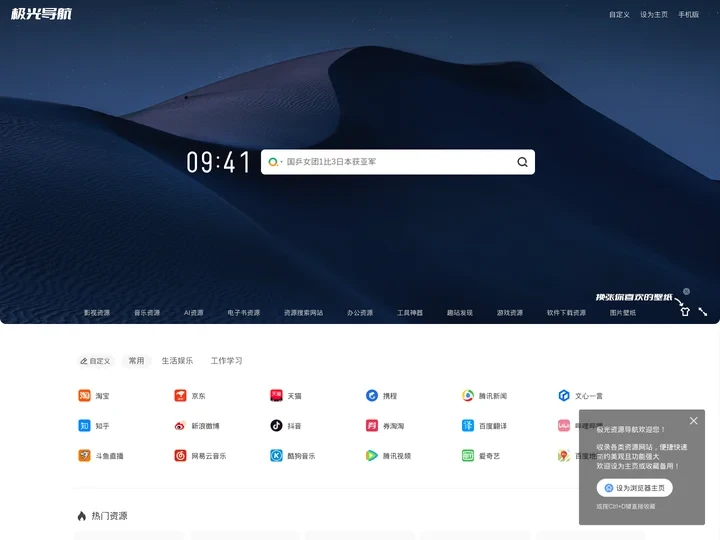
Task: Open the 图片壁纸 category
Action: 623,313
